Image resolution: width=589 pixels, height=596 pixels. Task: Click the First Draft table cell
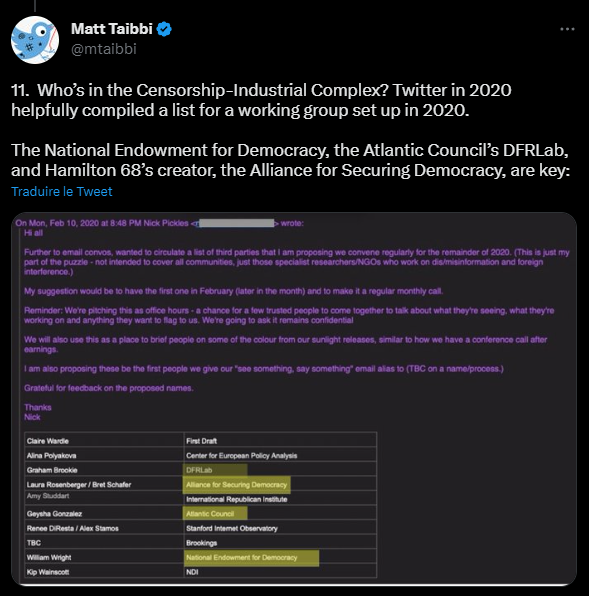click(x=280, y=441)
